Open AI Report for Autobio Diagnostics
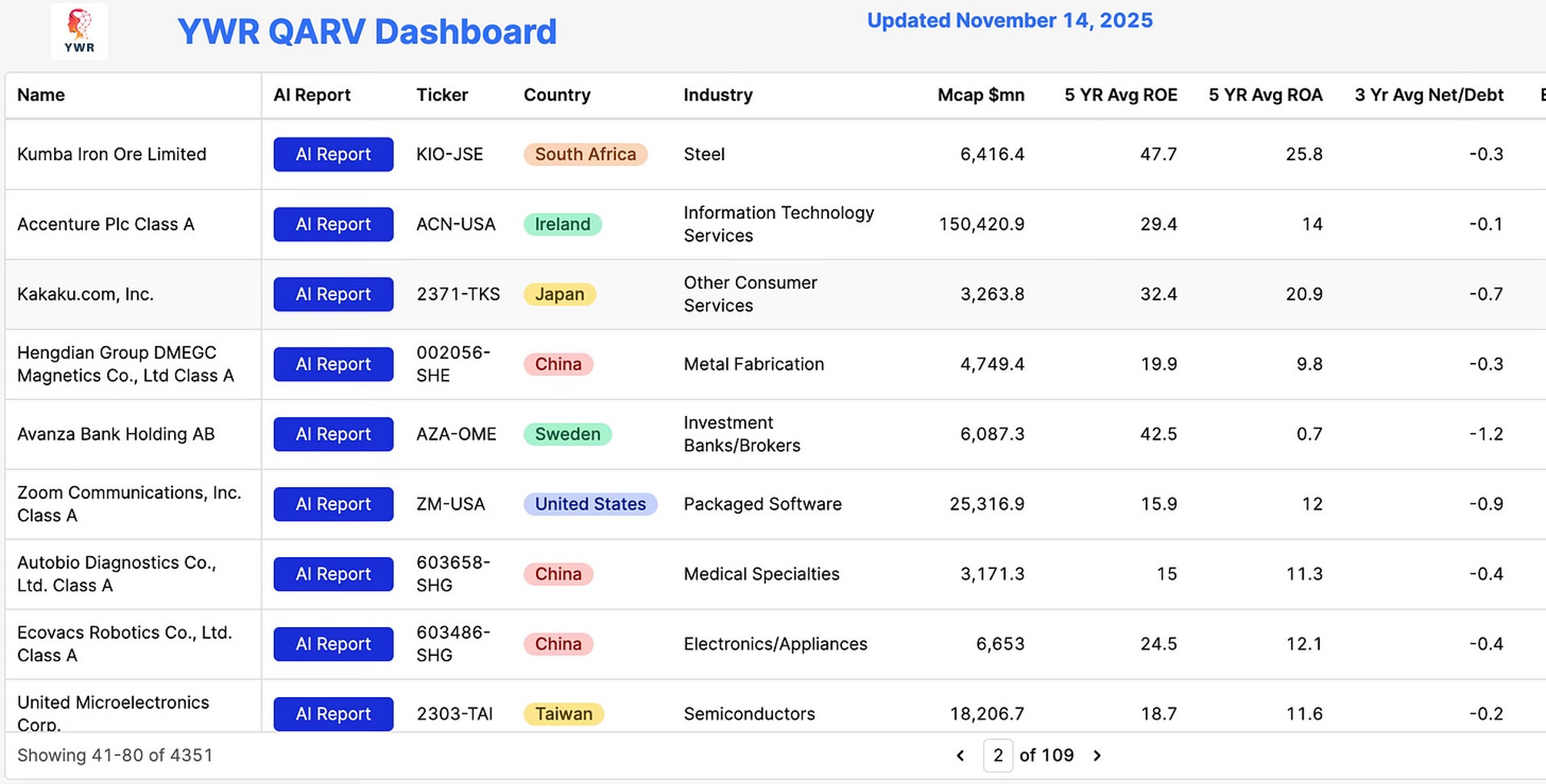This screenshot has width=1546, height=784. [333, 574]
